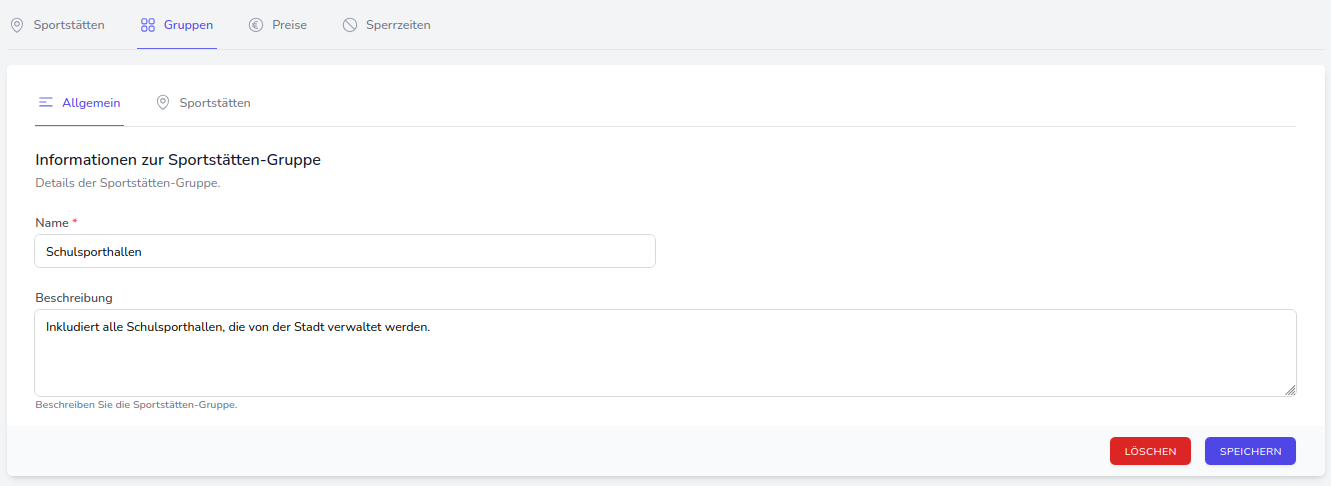Select the Allgemein sub-tab
Image resolution: width=1331 pixels, height=486 pixels.
(91, 103)
